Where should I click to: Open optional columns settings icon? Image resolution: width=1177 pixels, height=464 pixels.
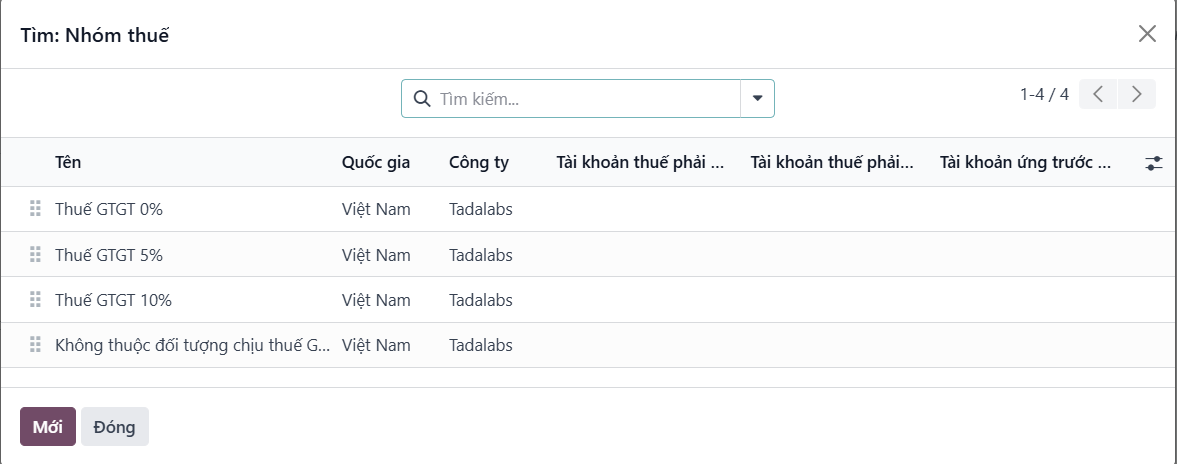pos(1154,163)
